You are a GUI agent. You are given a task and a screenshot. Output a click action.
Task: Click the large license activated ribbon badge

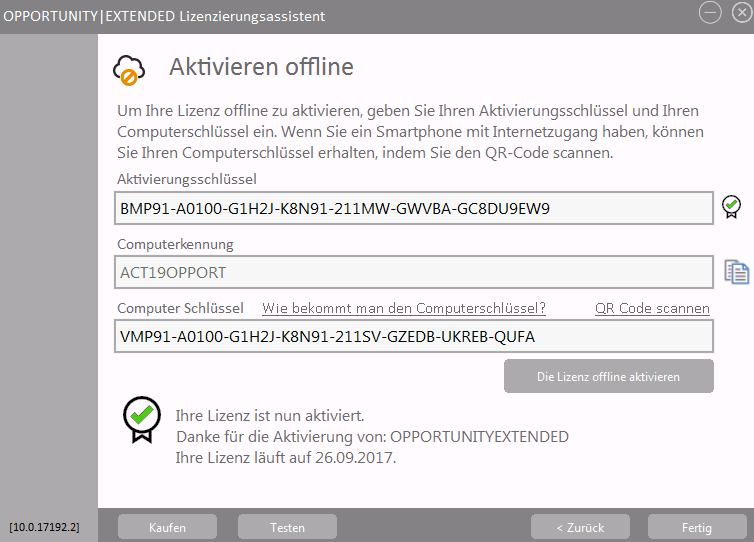click(141, 419)
